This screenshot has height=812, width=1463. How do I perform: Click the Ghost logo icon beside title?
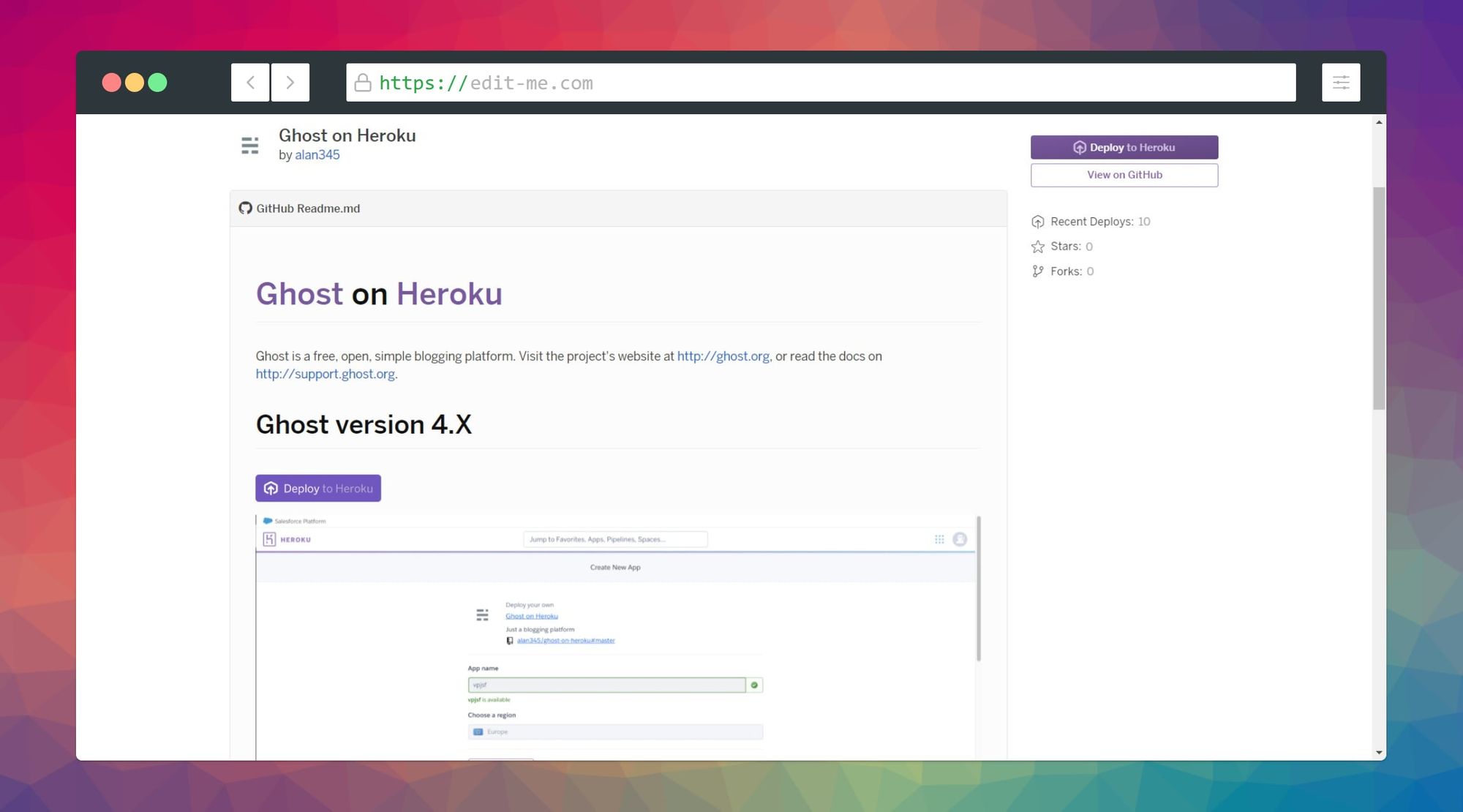[x=250, y=145]
